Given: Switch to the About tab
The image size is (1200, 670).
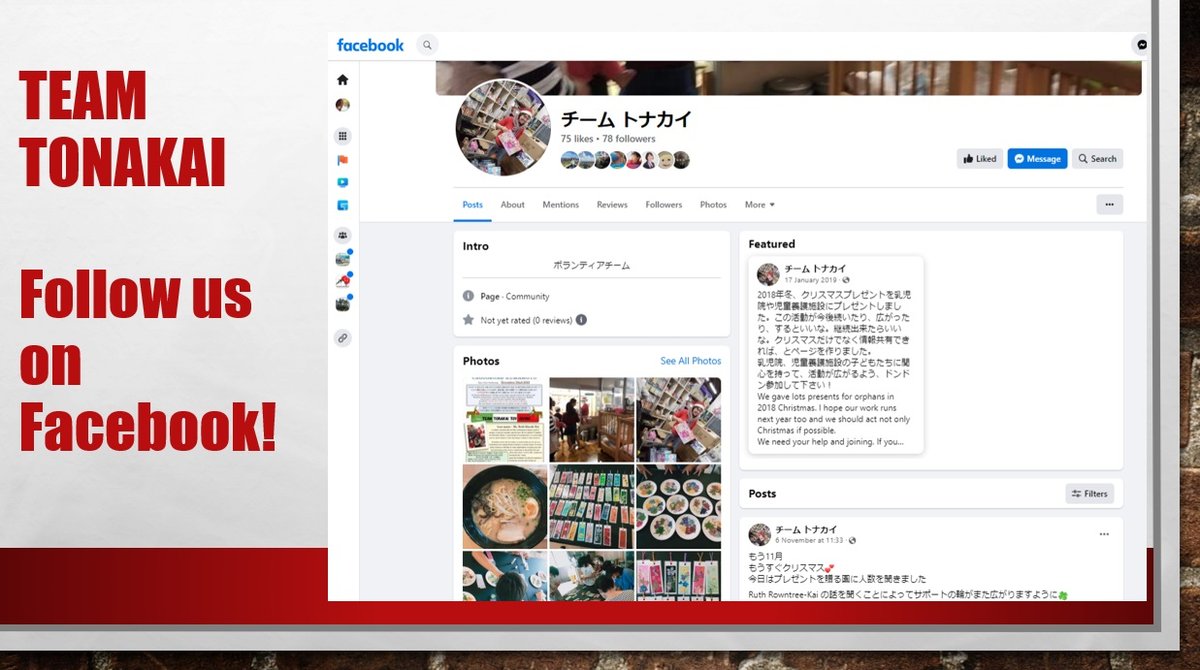Looking at the screenshot, I should [512, 205].
